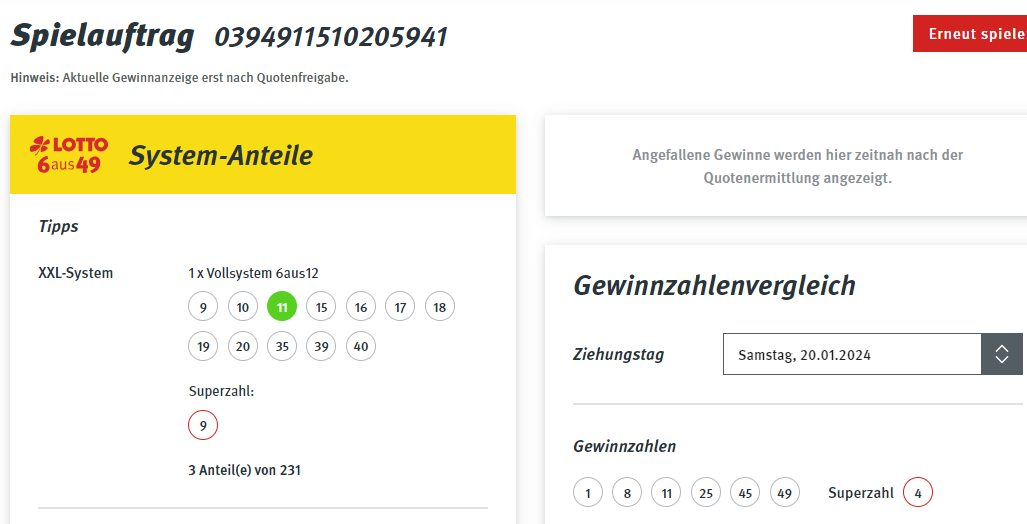The height and width of the screenshot is (524, 1027).
Task: Click the 3 Anteil(e) von 231 text
Action: click(244, 470)
